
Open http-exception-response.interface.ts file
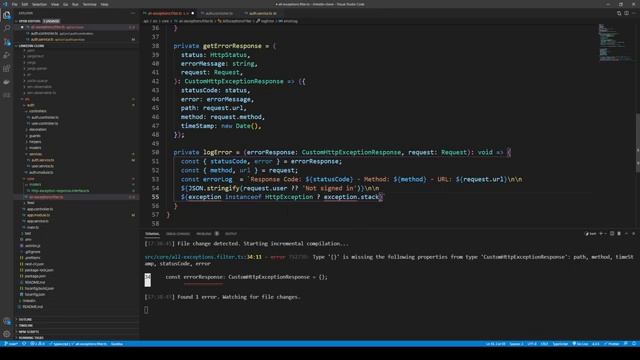click(x=60, y=191)
